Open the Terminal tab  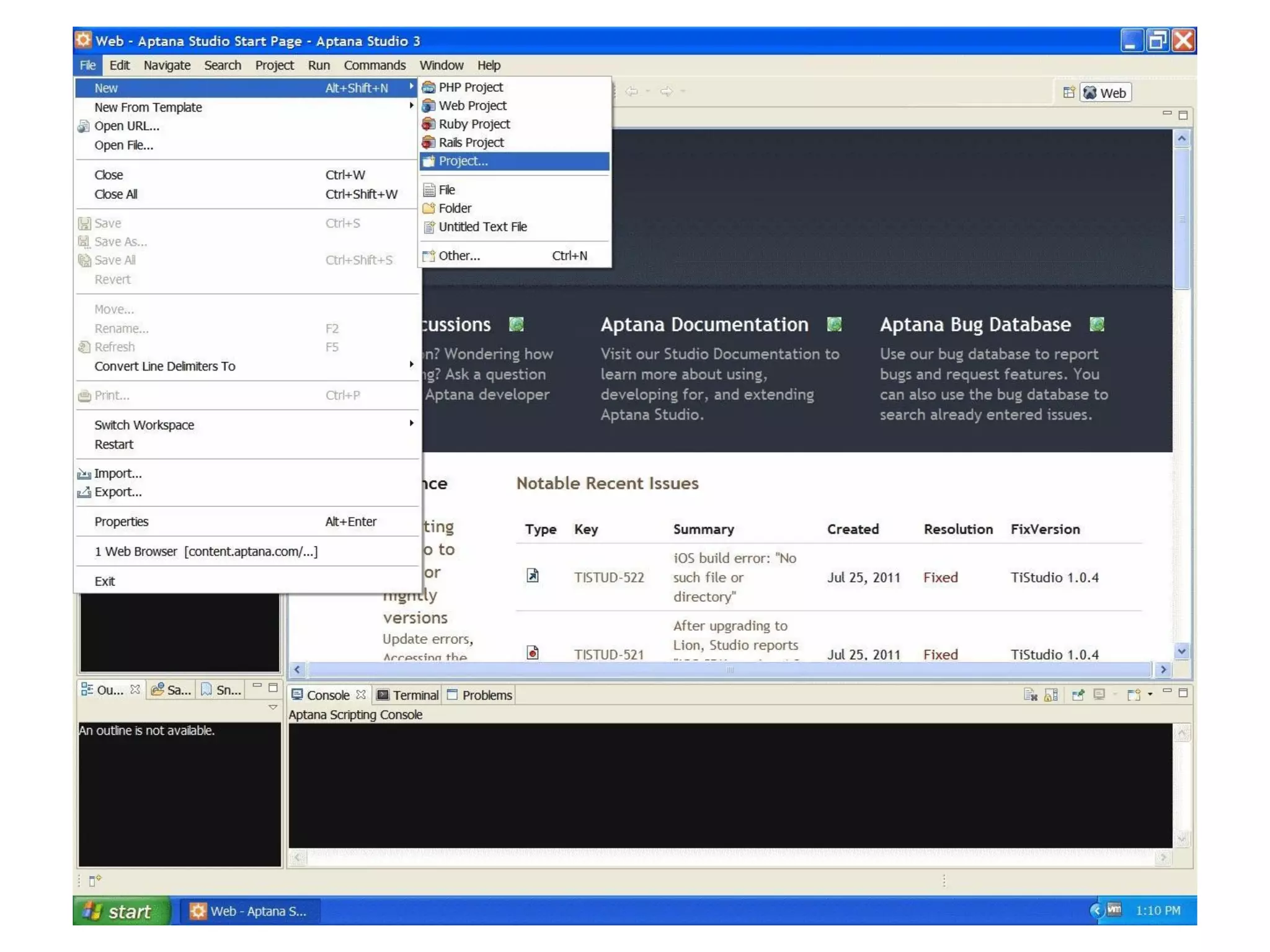407,695
